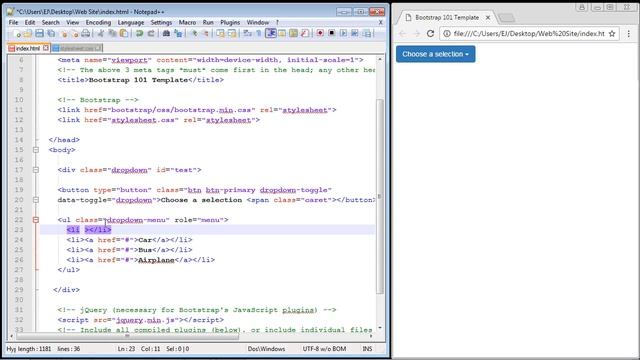Open a new browser tab

(x=507, y=18)
